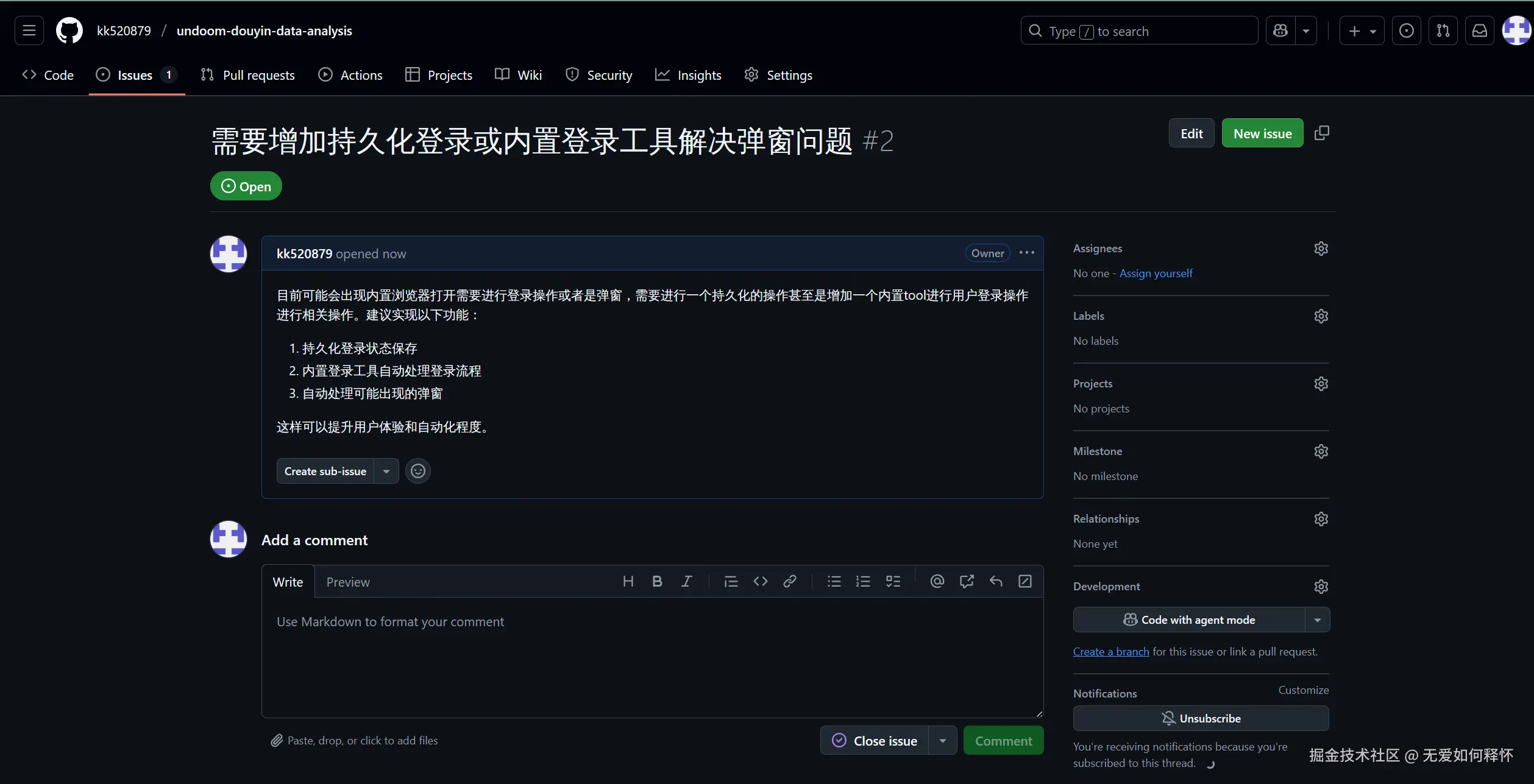This screenshot has width=1534, height=784.
Task: Click the task list icon
Action: (893, 582)
